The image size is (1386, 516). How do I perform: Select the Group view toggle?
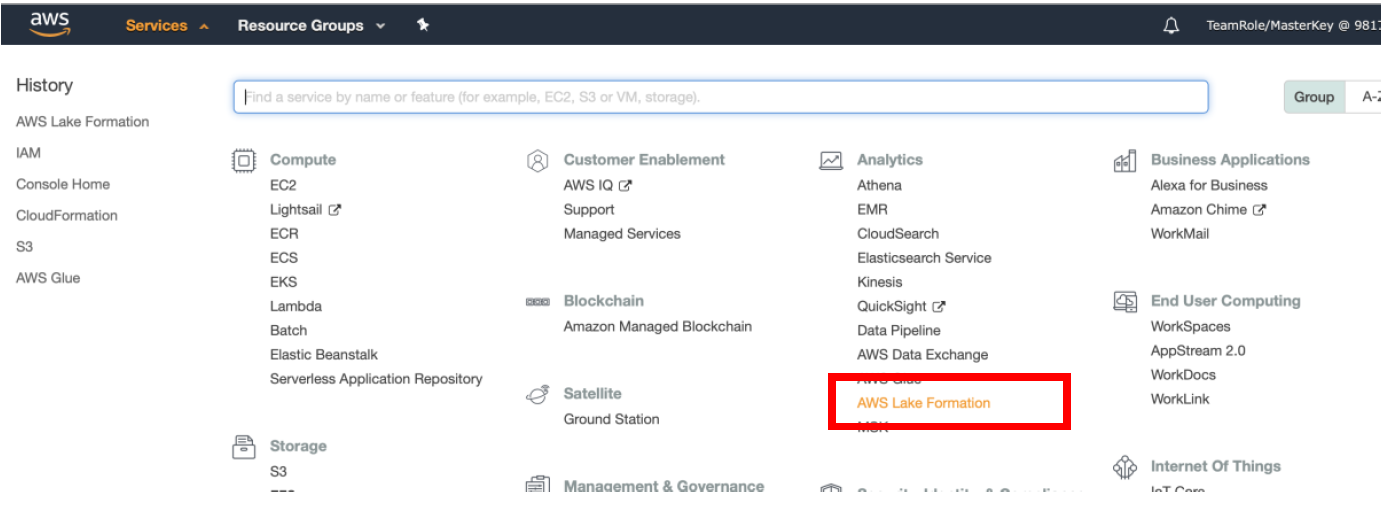click(1314, 97)
